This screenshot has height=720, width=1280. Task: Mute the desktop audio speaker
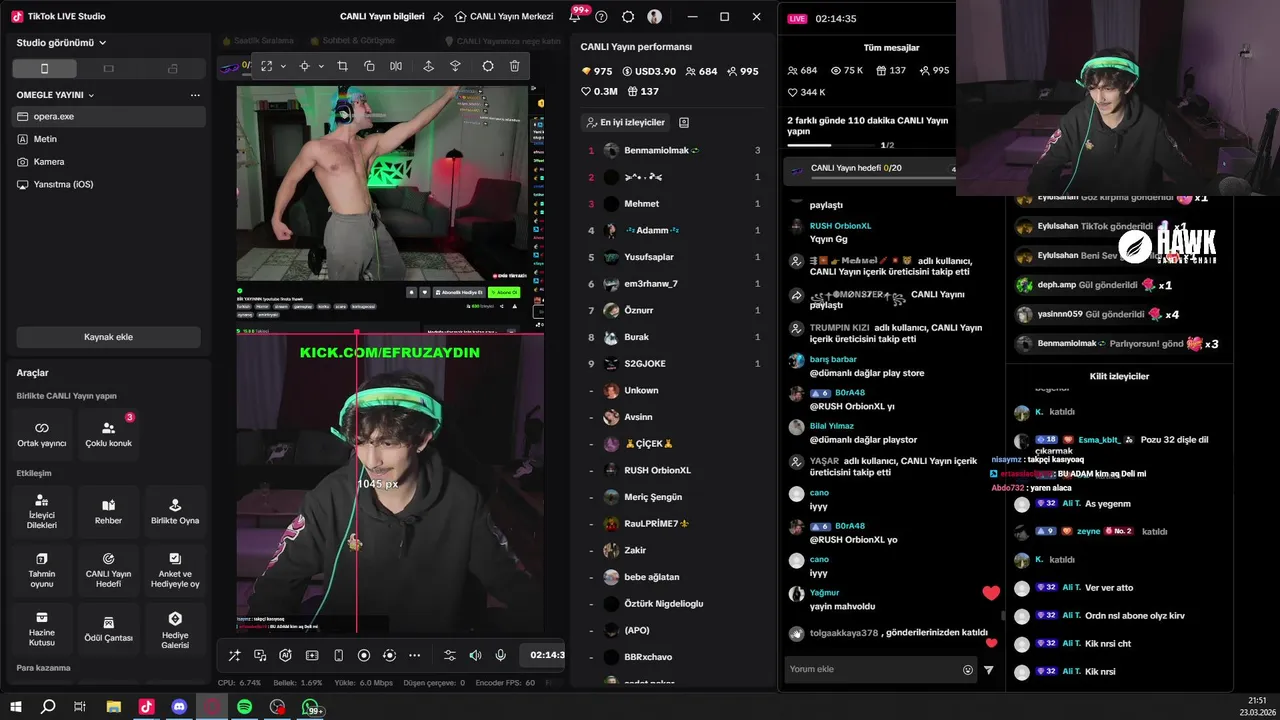click(x=475, y=655)
